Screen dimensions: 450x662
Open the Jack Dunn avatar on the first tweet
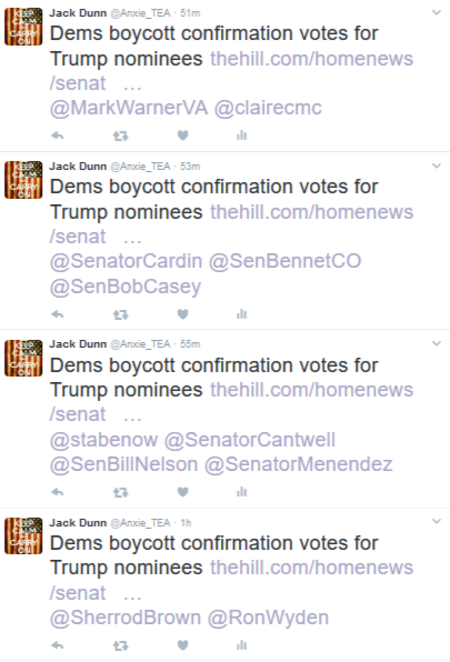tap(23, 27)
